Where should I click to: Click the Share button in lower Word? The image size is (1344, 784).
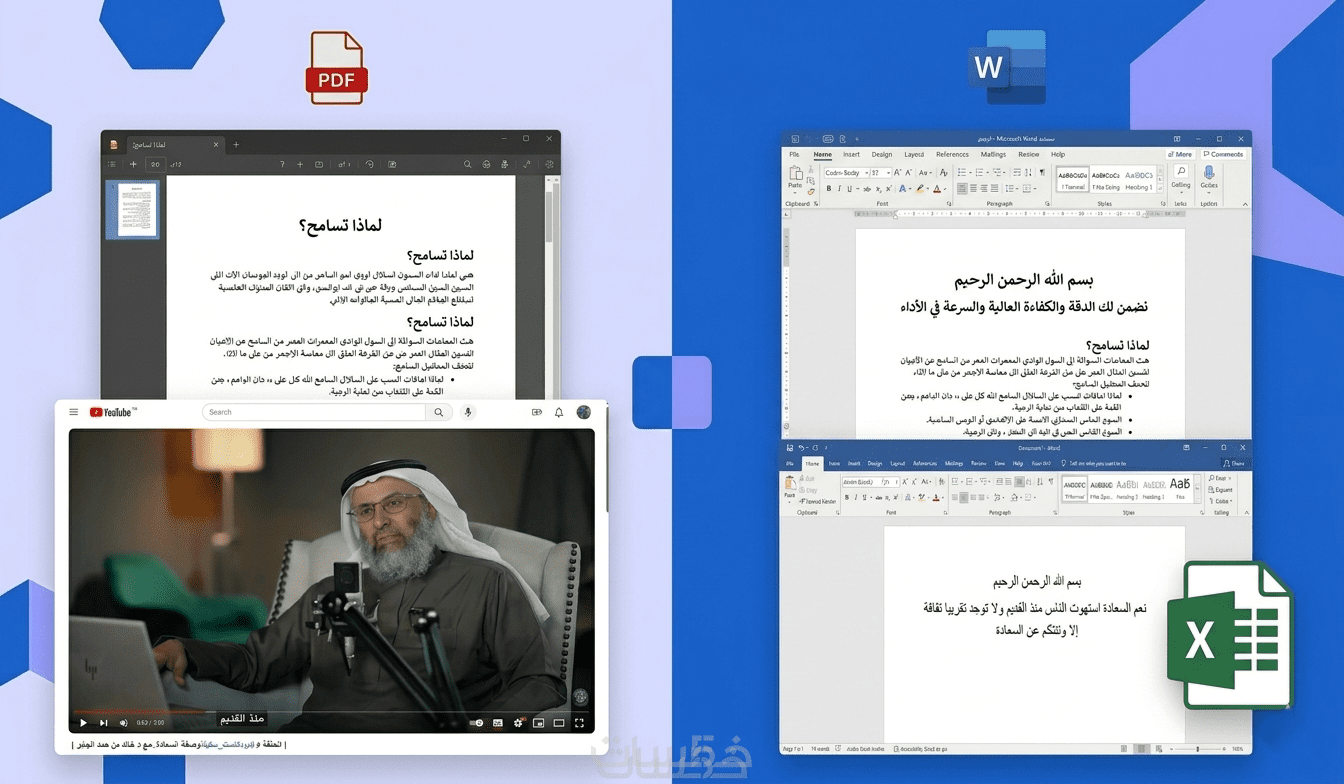[1236, 464]
